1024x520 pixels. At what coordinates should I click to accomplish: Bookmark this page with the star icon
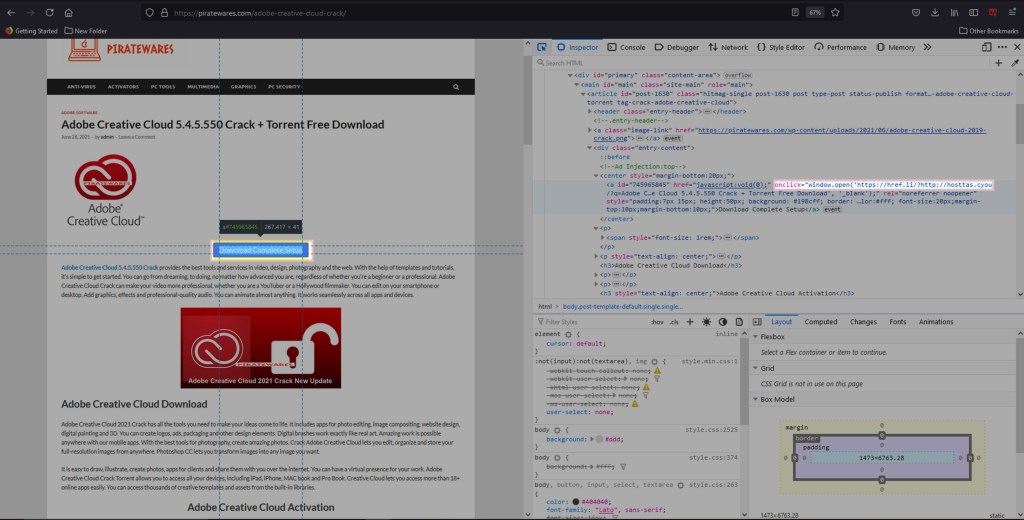click(x=835, y=12)
